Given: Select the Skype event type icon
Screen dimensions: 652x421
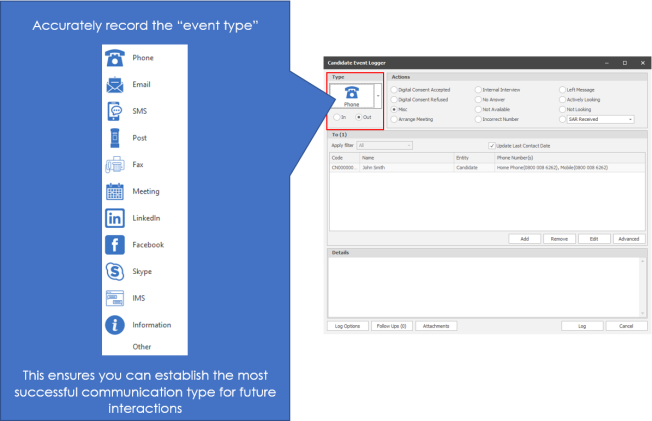Looking at the screenshot, I should [x=115, y=271].
